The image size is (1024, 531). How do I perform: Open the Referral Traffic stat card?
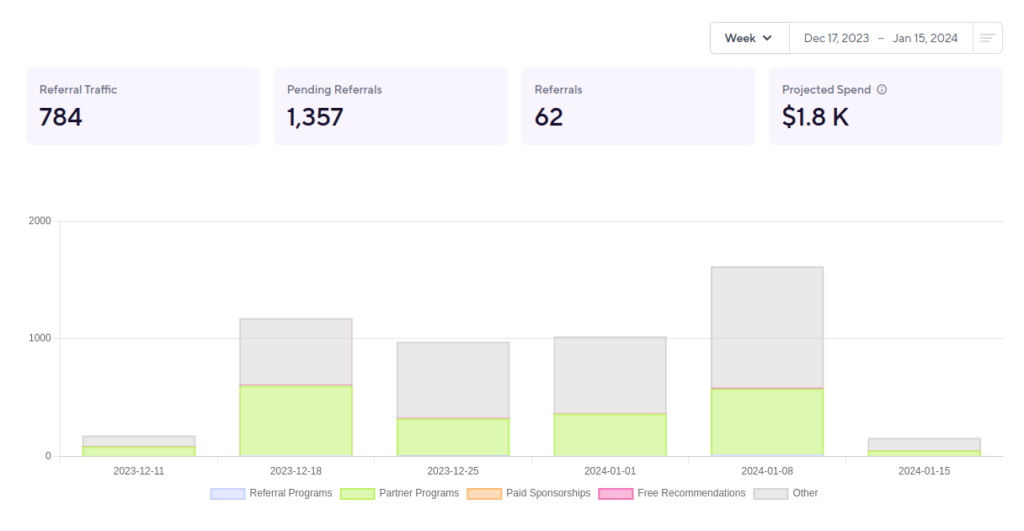(x=143, y=106)
